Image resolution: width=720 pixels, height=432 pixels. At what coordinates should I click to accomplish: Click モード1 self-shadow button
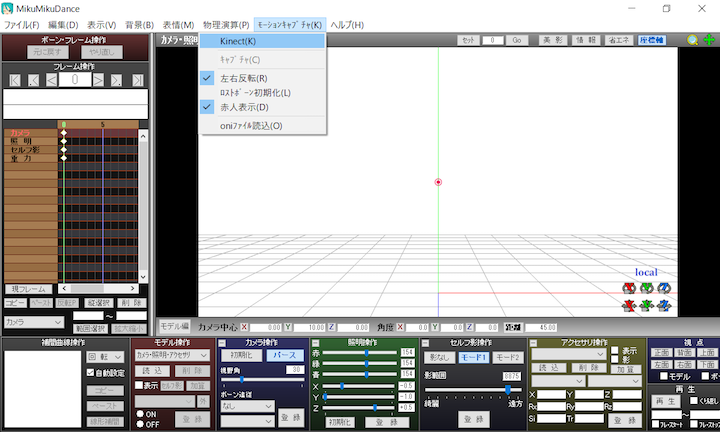coord(473,358)
